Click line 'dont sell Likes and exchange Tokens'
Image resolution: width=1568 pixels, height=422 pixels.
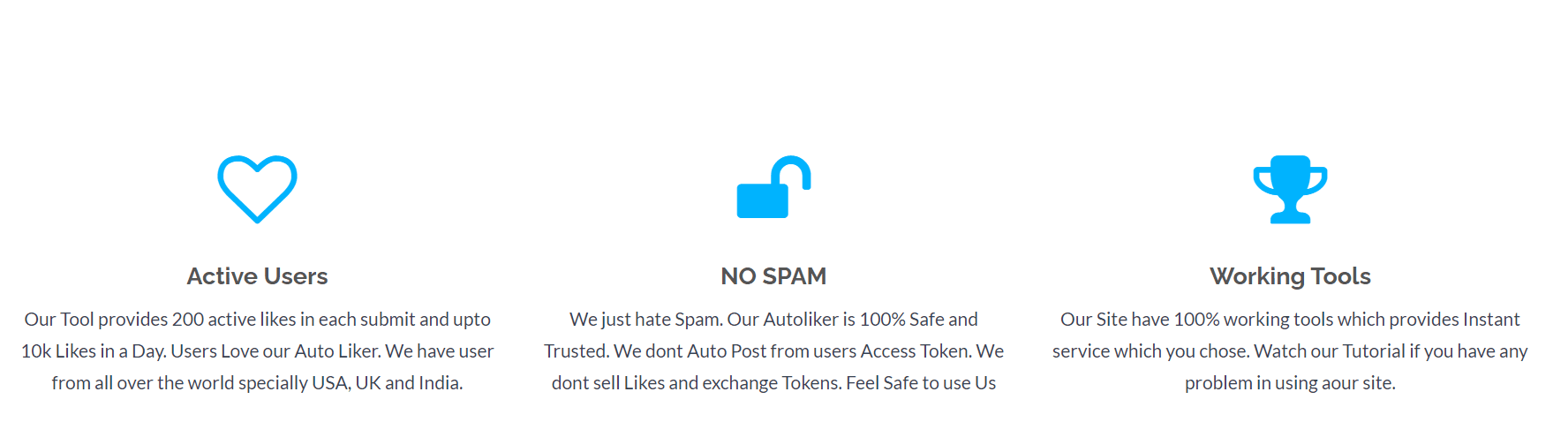(x=773, y=383)
